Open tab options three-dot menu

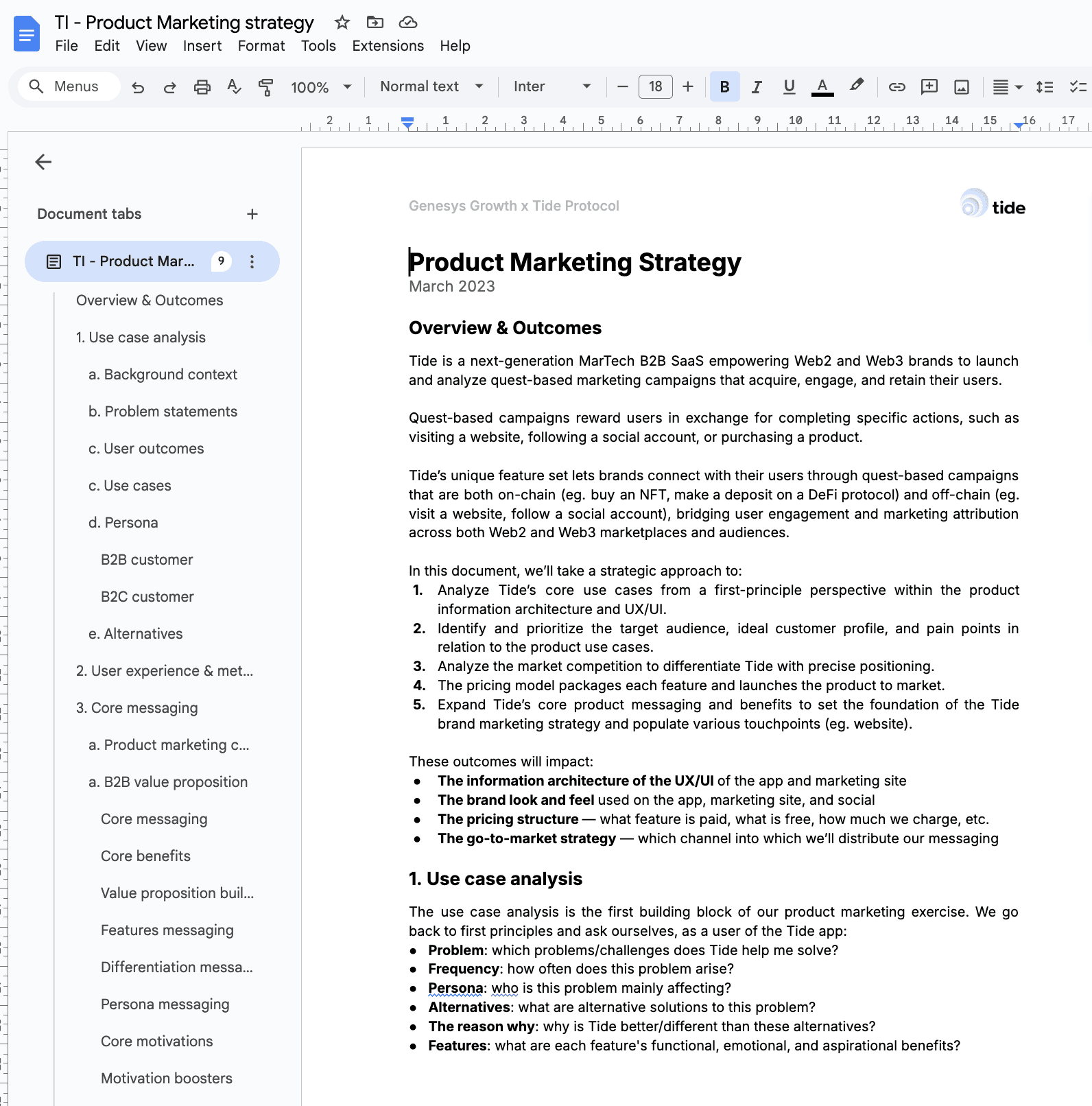252,261
